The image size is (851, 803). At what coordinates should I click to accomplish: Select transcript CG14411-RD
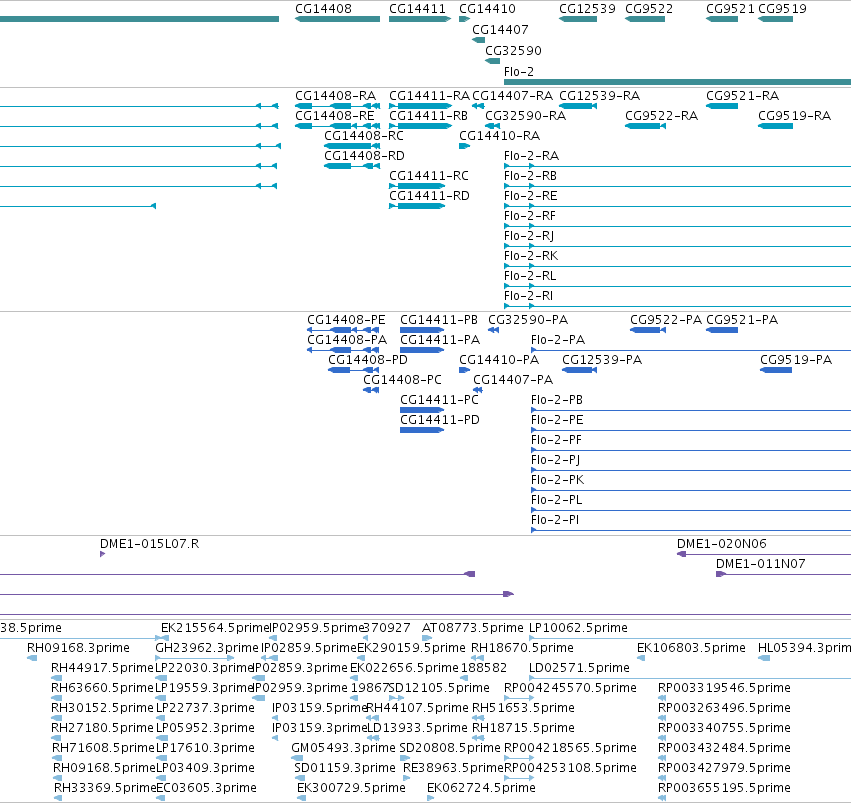429,196
